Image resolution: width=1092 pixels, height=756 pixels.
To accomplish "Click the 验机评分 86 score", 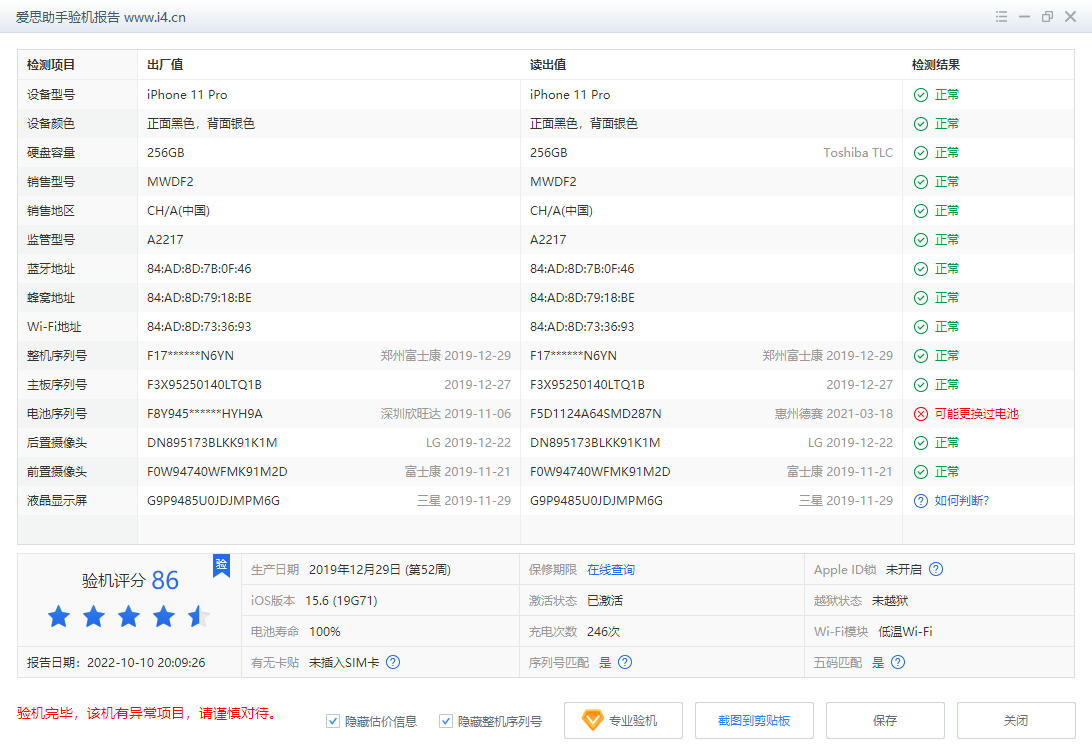I will [130, 580].
